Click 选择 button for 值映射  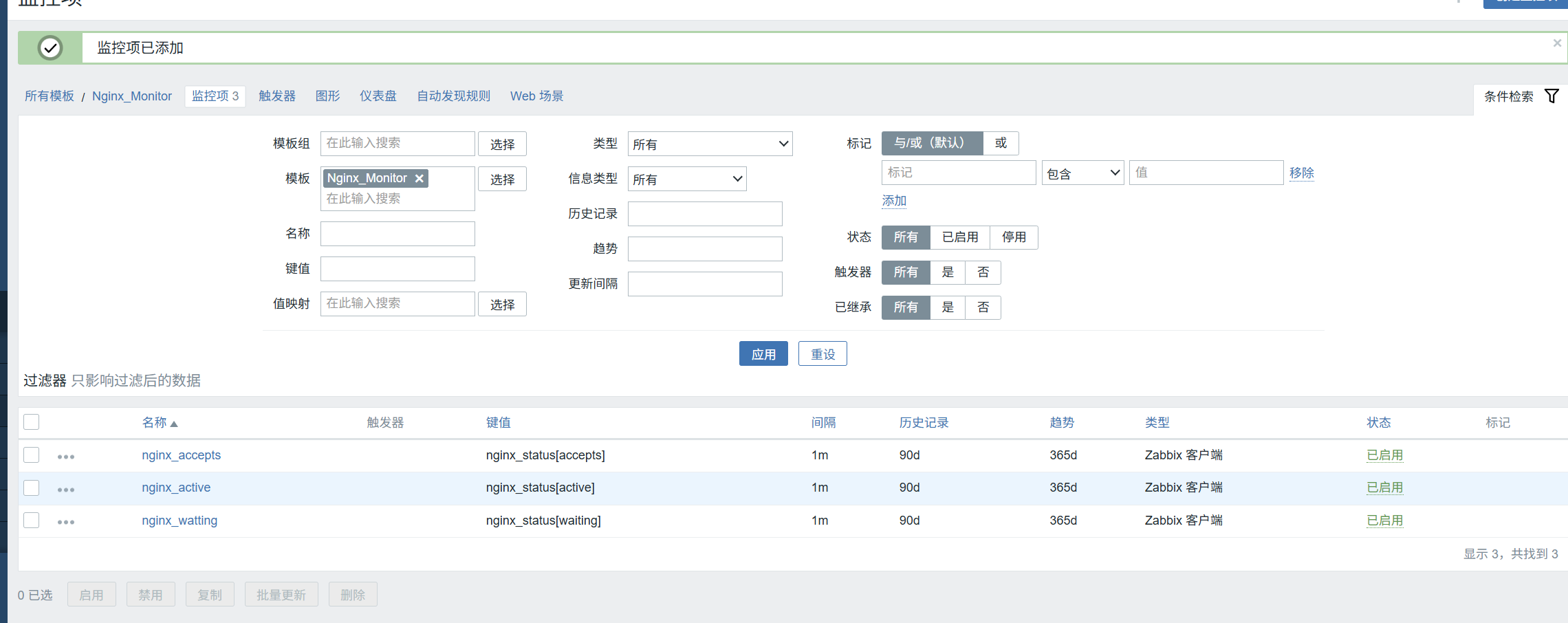click(x=503, y=304)
